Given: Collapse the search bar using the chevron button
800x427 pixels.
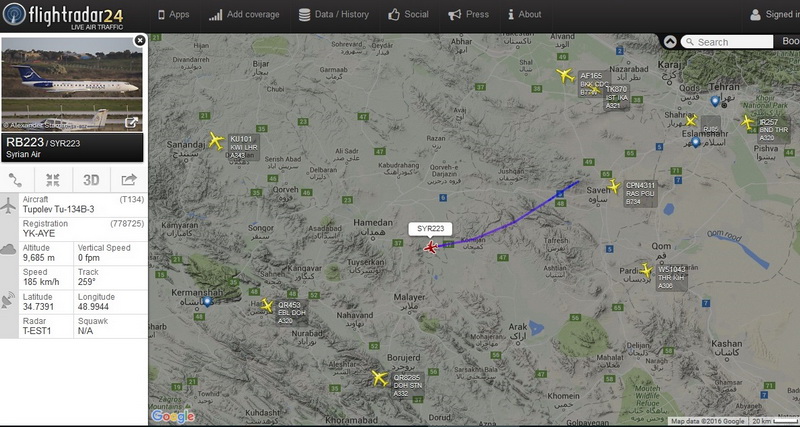Looking at the screenshot, I should pos(670,42).
